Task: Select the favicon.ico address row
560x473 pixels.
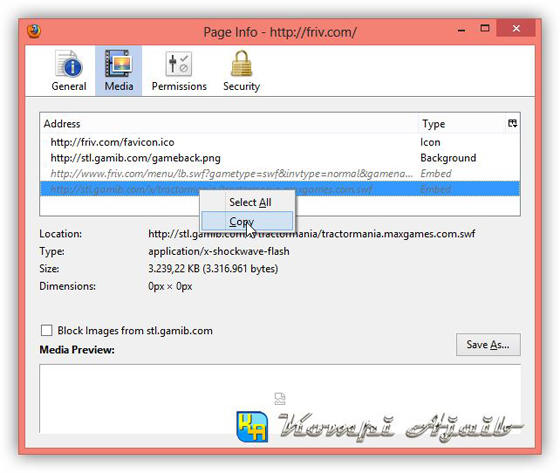Action: (280, 142)
